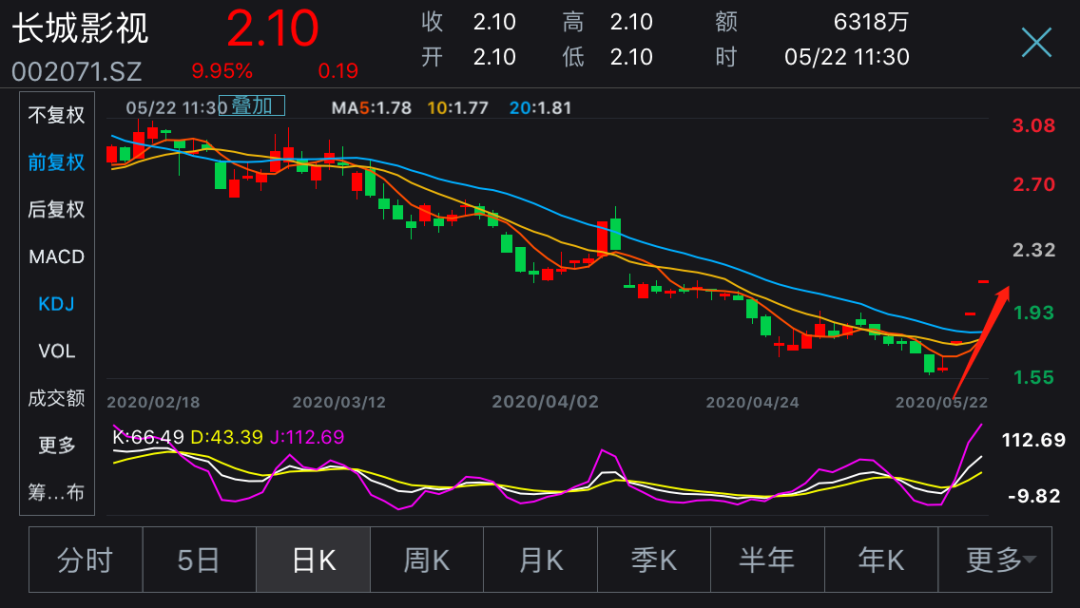Click the 2.32 price axis label
Image resolution: width=1080 pixels, height=608 pixels.
(1033, 250)
